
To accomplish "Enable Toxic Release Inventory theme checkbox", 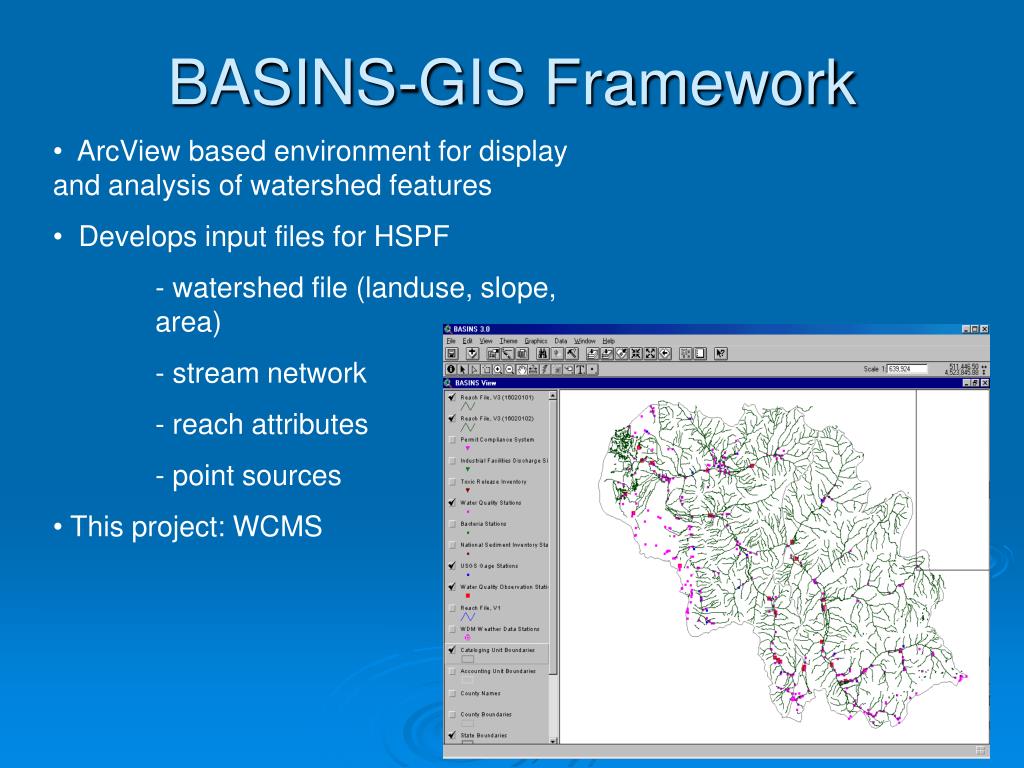I will click(x=452, y=481).
